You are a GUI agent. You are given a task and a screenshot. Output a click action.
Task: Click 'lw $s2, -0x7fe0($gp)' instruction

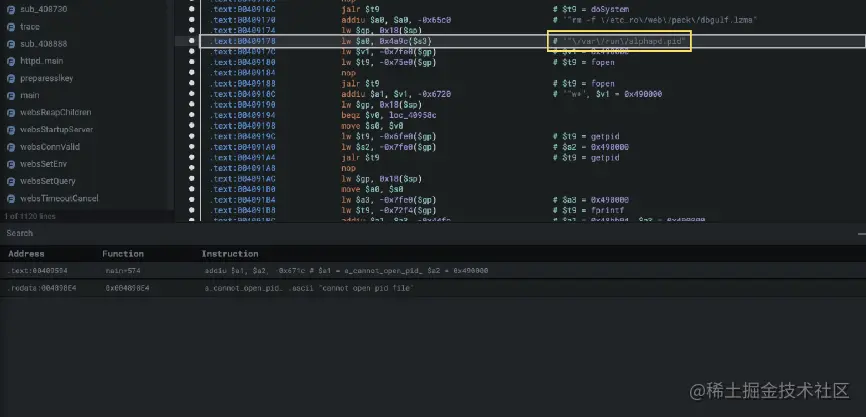pos(389,147)
